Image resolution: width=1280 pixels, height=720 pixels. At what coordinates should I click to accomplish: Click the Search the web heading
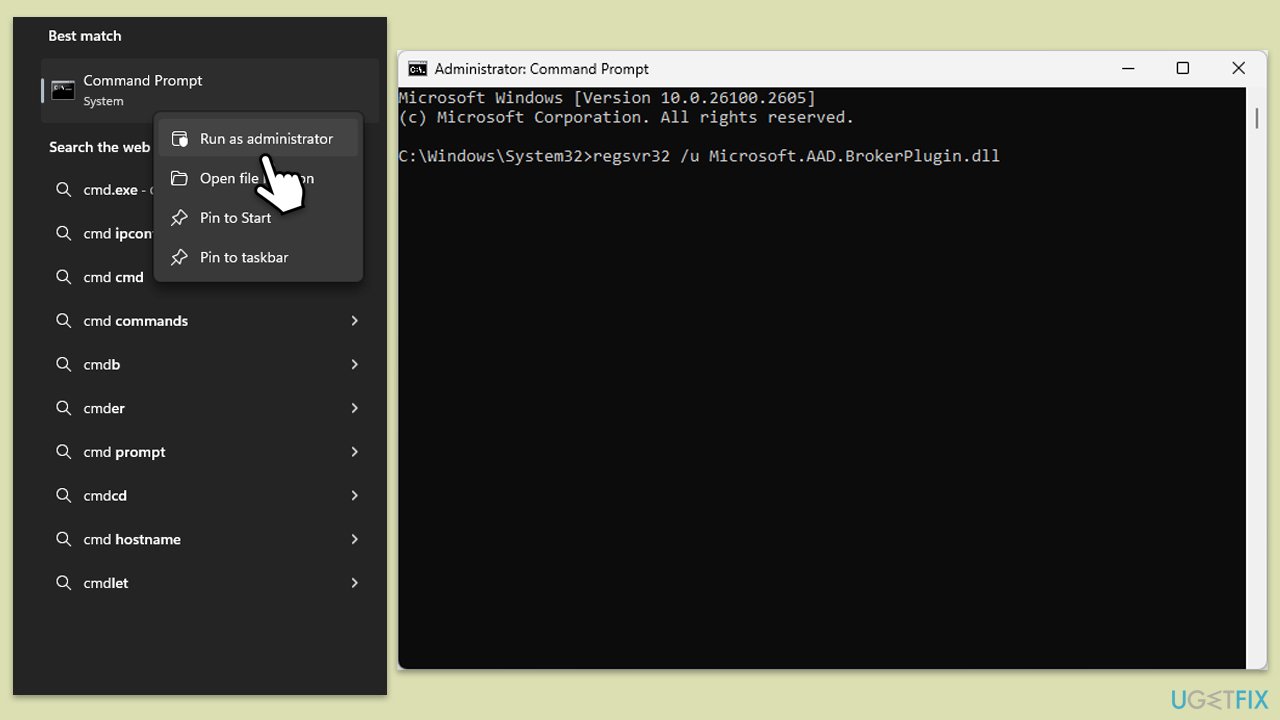point(99,147)
